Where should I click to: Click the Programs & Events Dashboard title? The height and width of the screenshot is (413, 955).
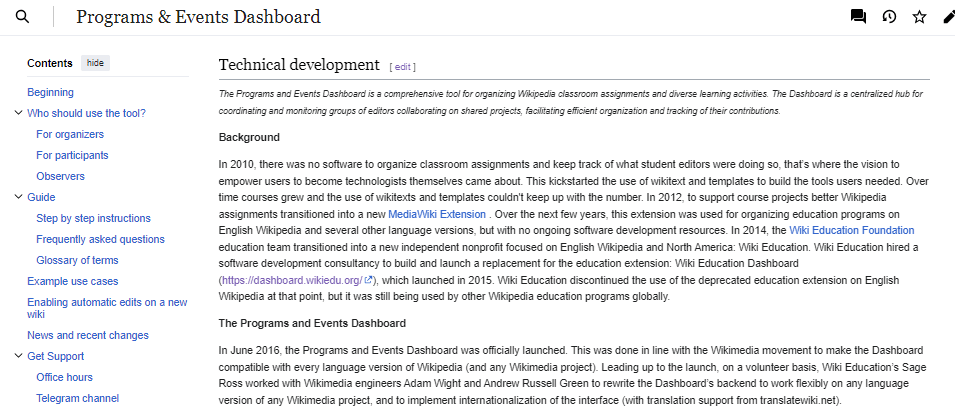[198, 16]
